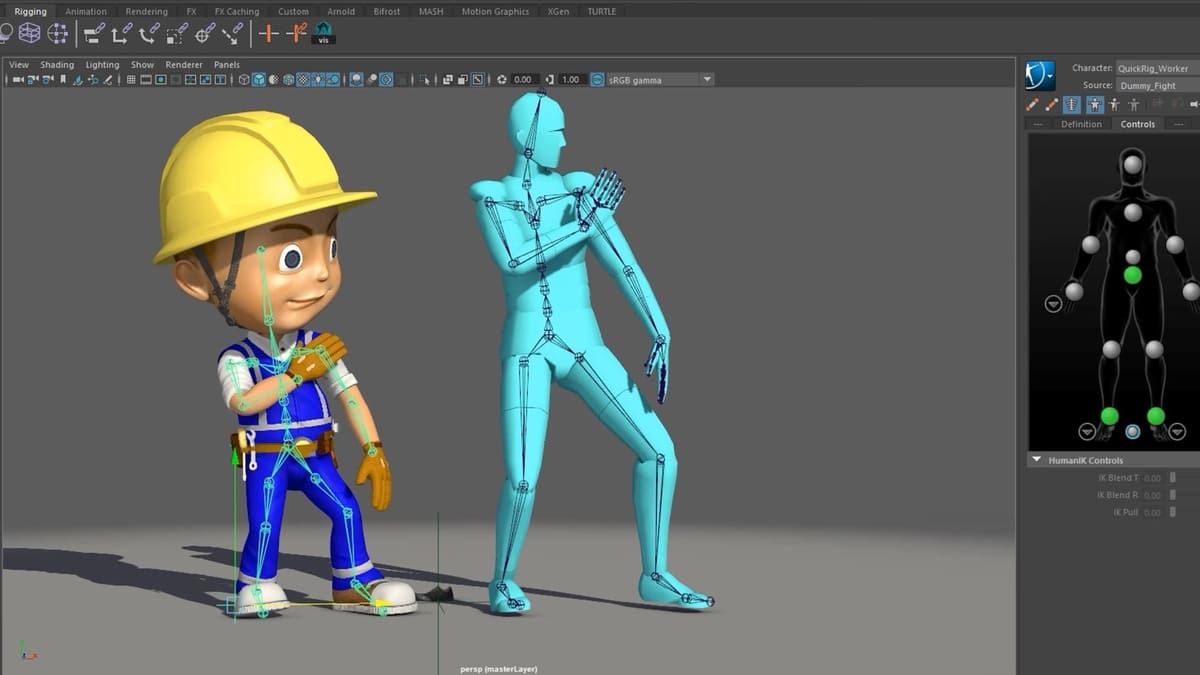
Task: Open the Renderer panel menu
Action: click(x=184, y=65)
